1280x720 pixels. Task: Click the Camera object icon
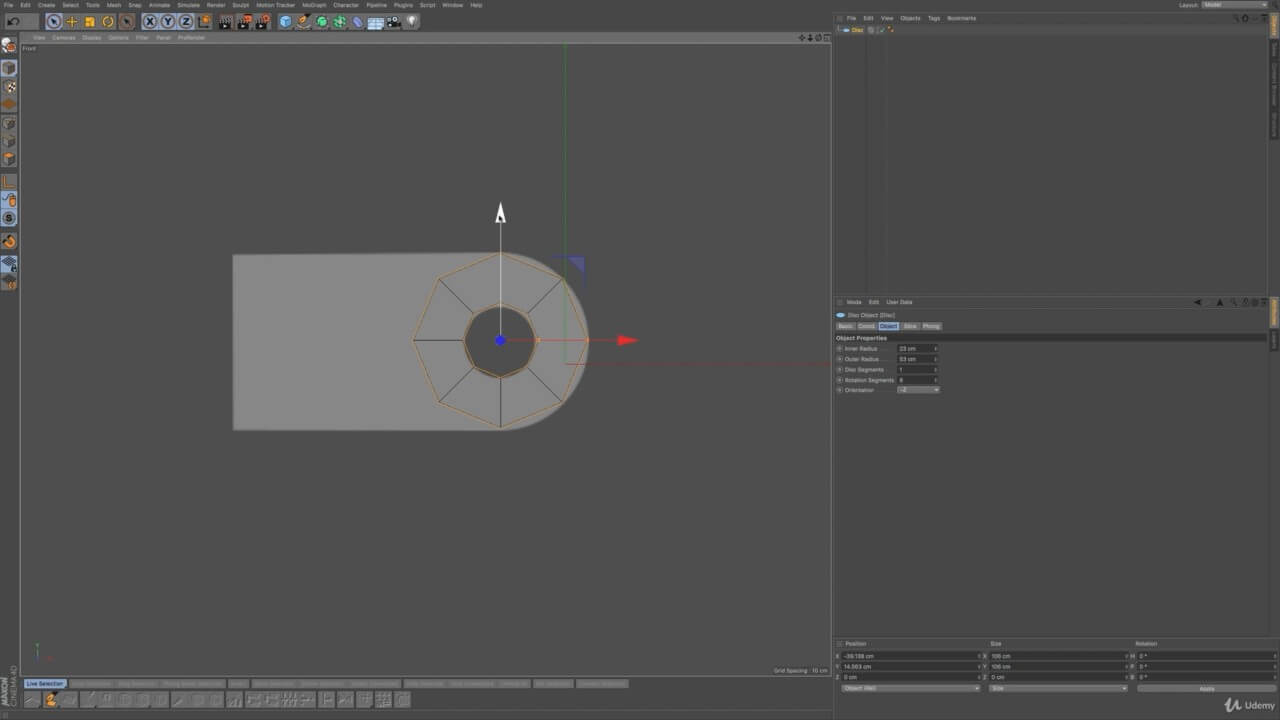point(394,21)
